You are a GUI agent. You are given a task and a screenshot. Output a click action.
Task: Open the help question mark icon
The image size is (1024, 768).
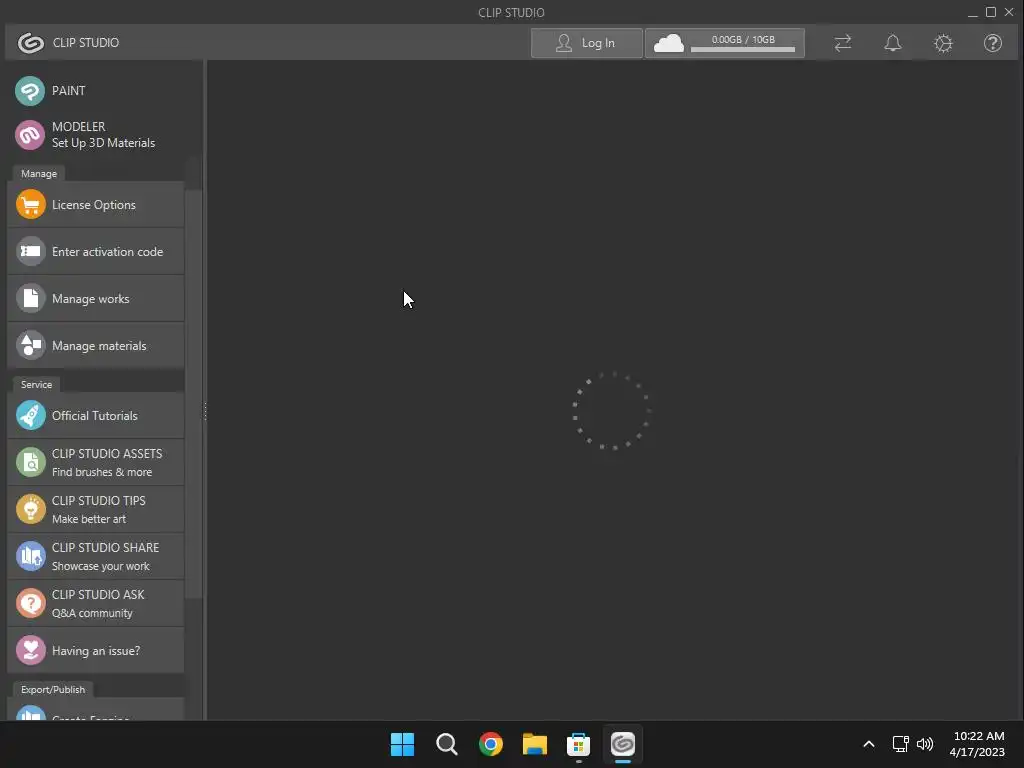coord(993,43)
